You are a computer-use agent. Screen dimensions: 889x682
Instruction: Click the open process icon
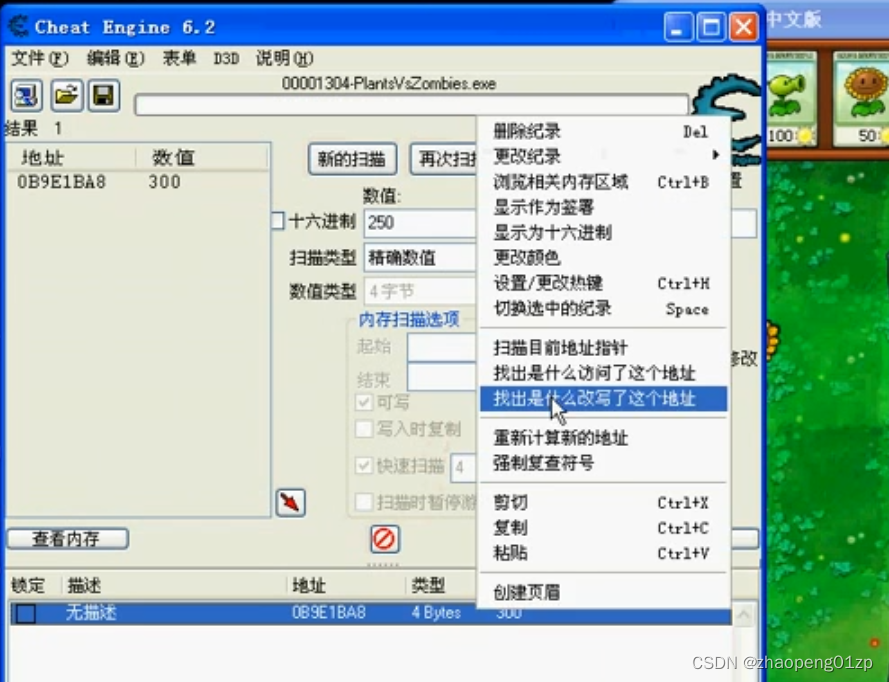coord(26,95)
